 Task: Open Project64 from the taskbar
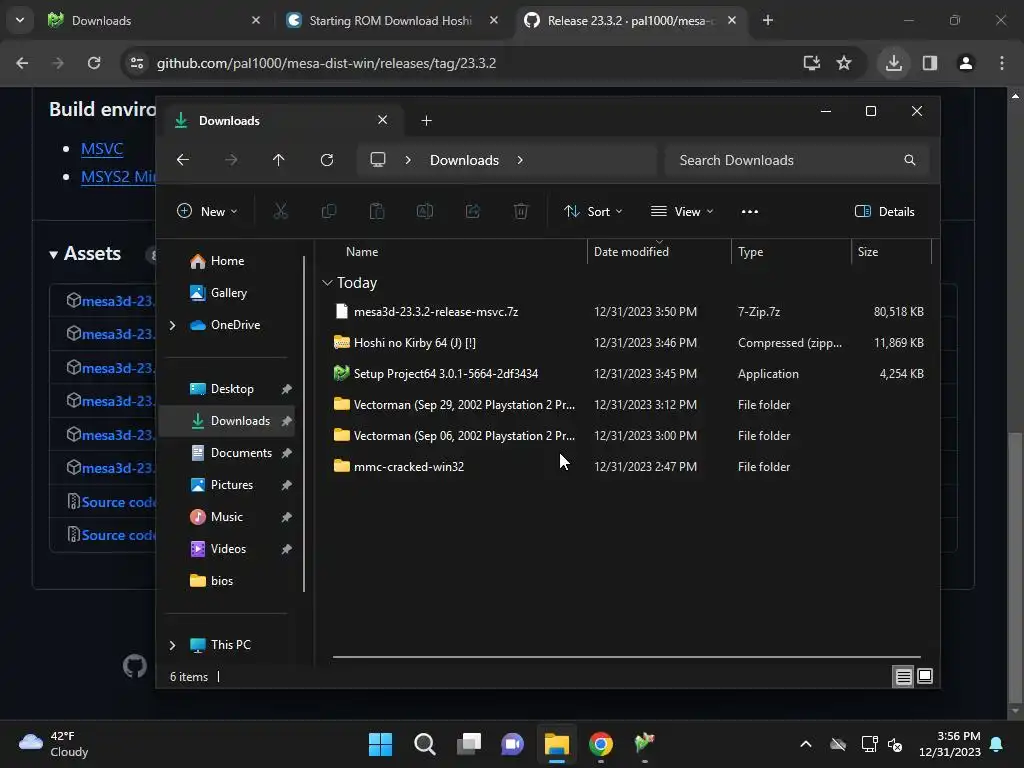click(644, 744)
